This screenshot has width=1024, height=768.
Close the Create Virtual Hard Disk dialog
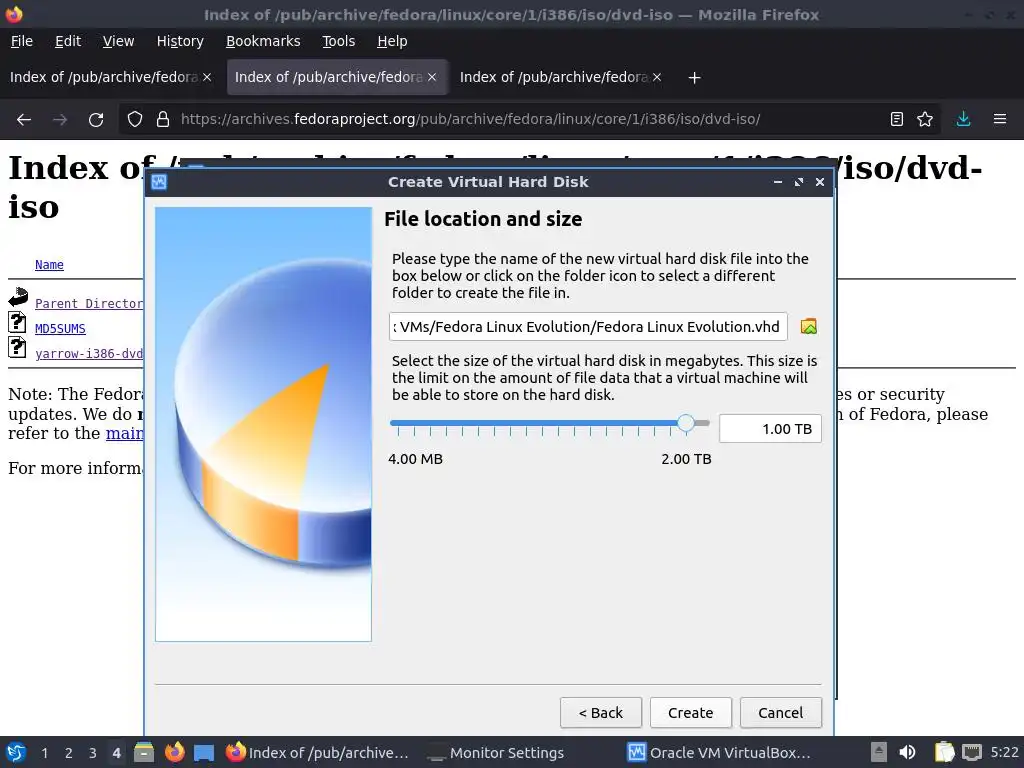point(820,182)
